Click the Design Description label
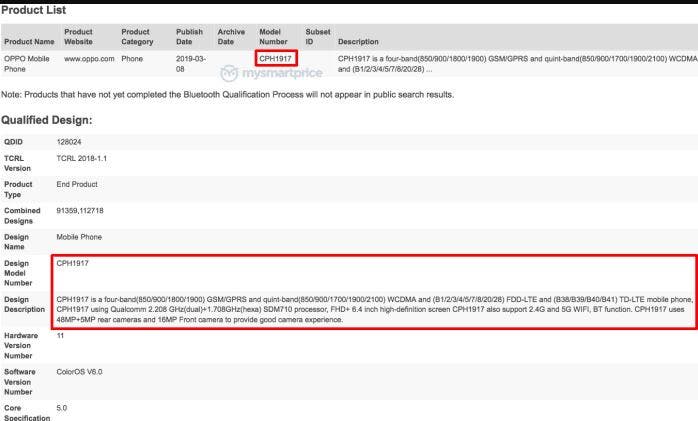The width and height of the screenshot is (698, 421). click(x=24, y=304)
